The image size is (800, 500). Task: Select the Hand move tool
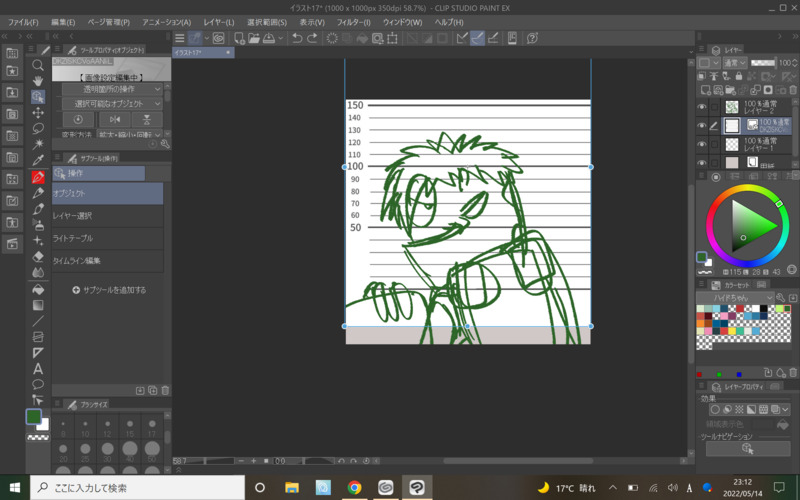(38, 81)
